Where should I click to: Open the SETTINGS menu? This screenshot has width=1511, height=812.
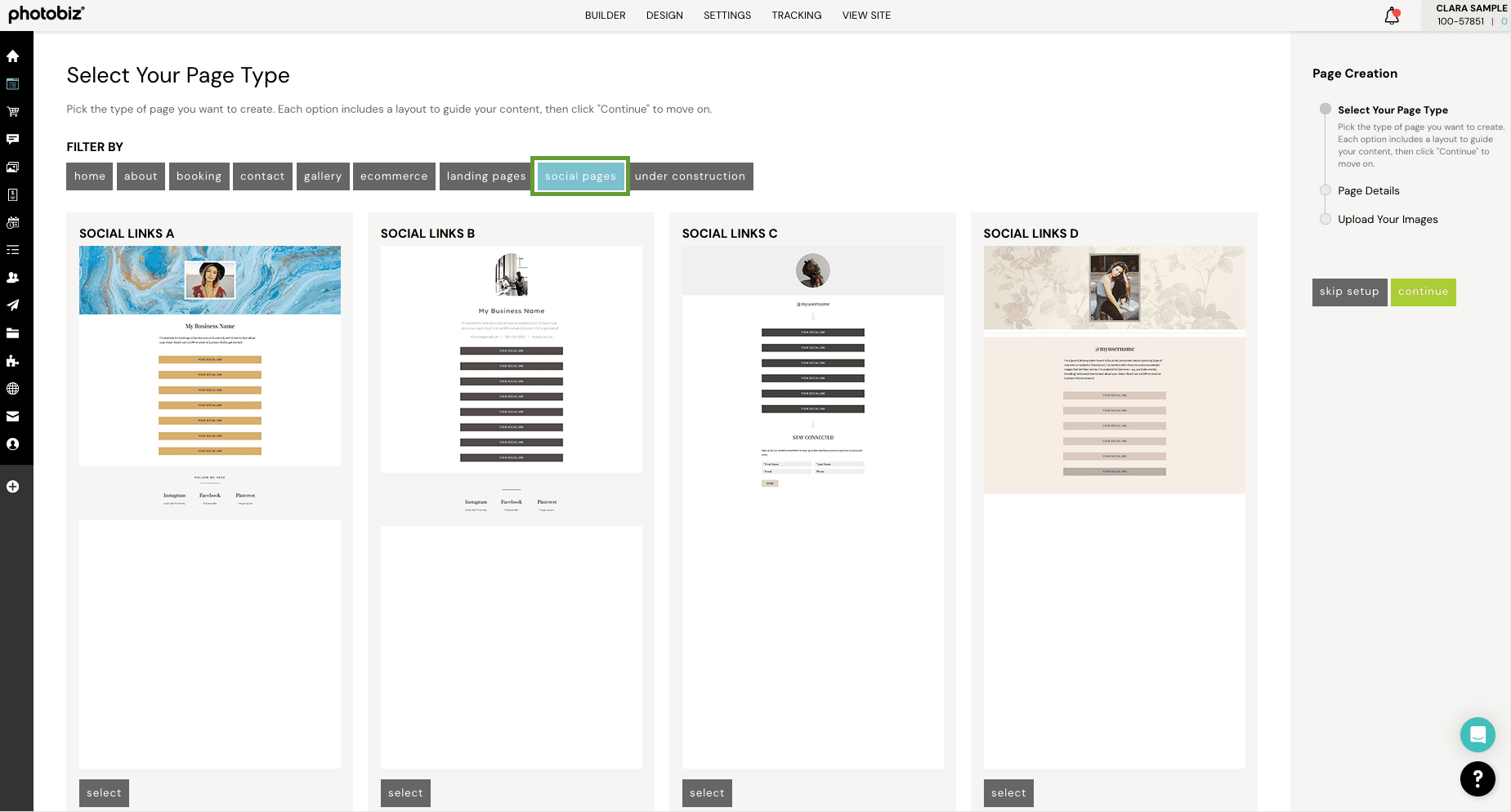[727, 16]
